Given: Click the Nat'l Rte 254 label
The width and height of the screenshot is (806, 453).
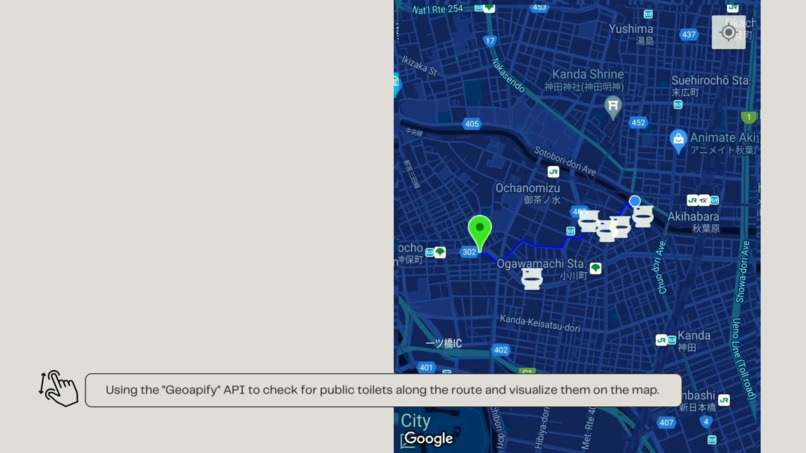Looking at the screenshot, I should [437, 9].
